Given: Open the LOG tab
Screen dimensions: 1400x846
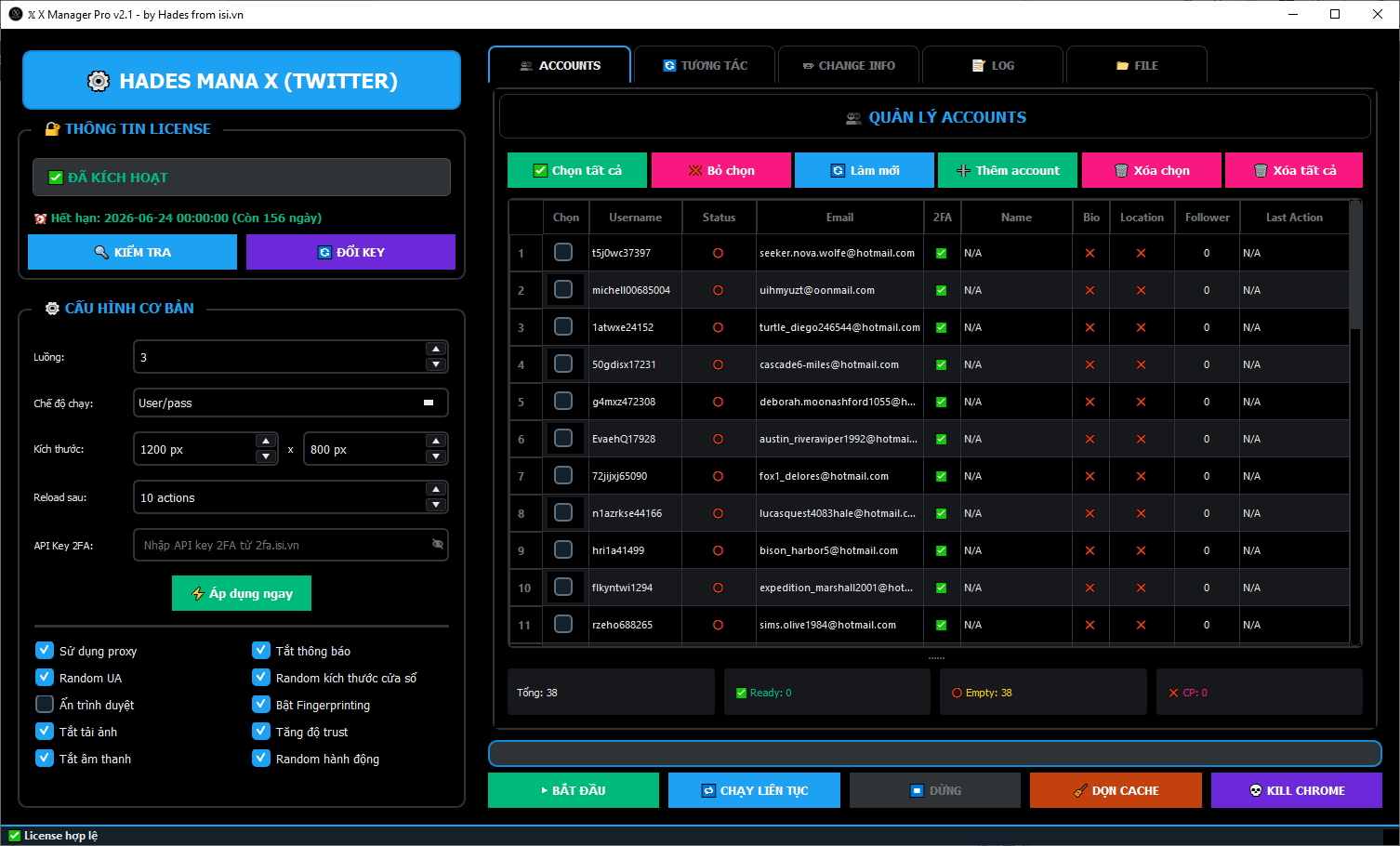Looking at the screenshot, I should pos(992,65).
